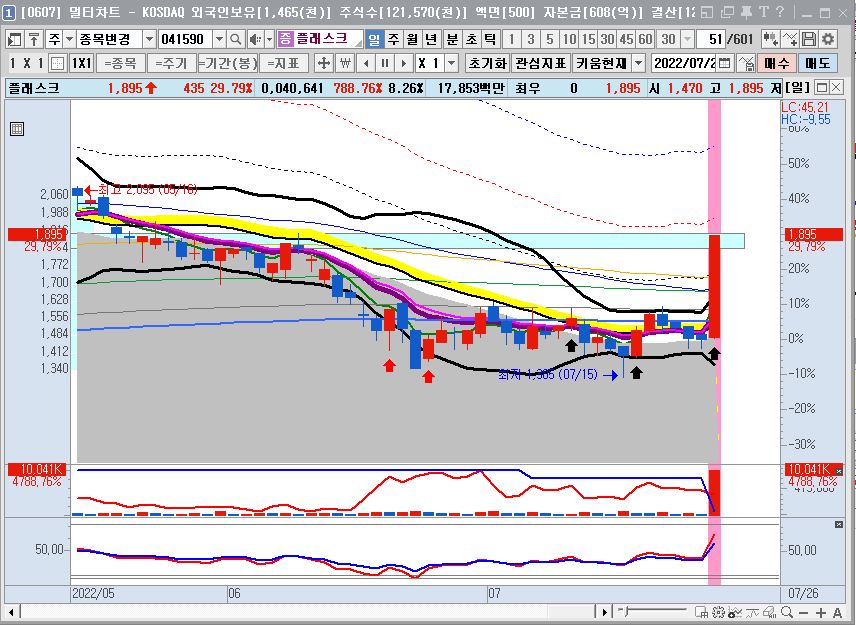
Task: Expand the 키움현재 dropdown arrow
Action: [638, 63]
